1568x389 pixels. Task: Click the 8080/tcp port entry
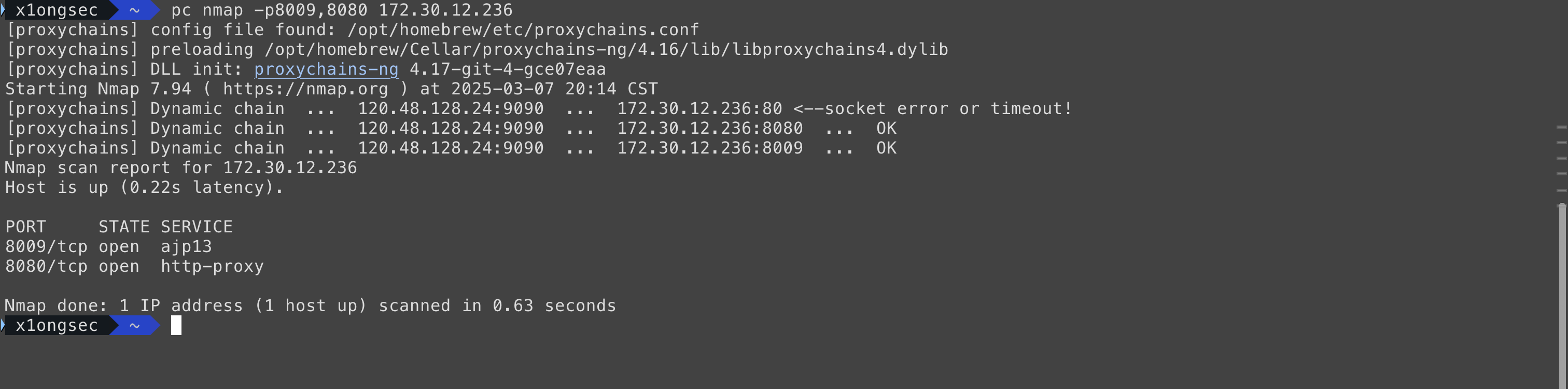pos(46,267)
